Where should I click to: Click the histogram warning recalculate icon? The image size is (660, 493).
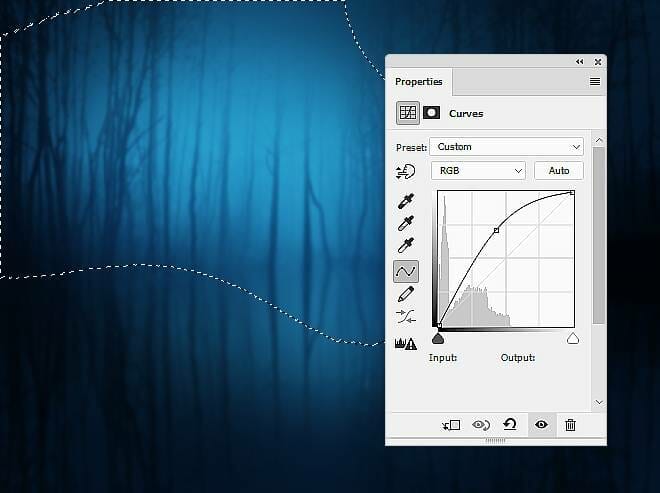tap(406, 343)
